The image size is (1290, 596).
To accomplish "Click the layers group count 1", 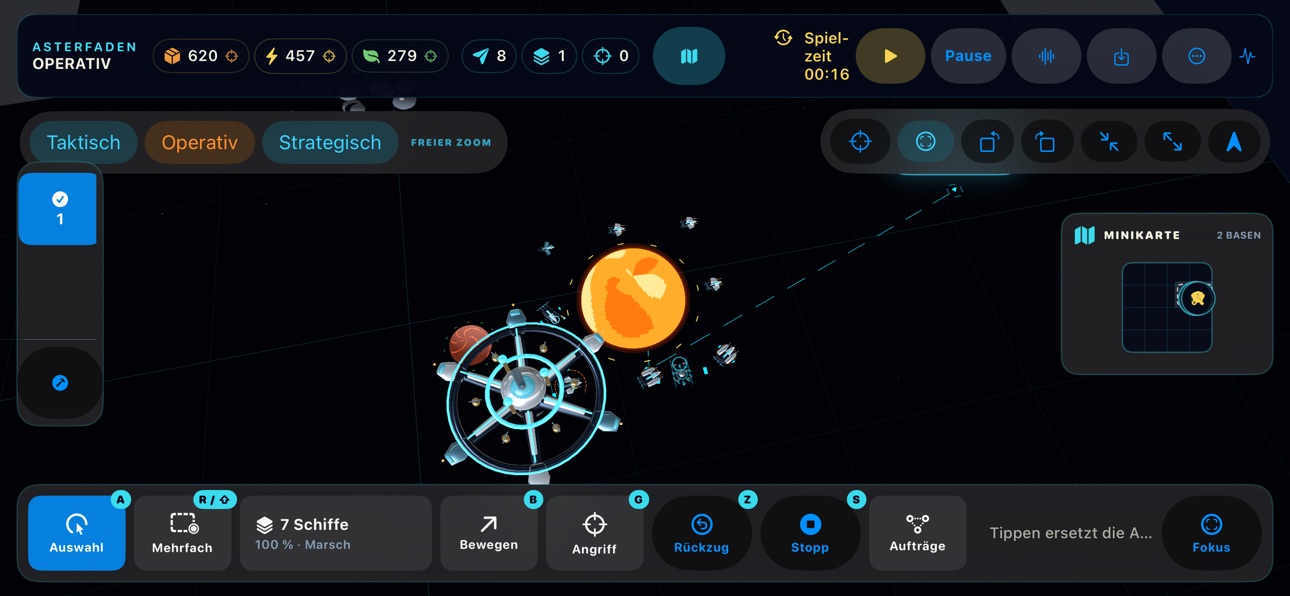I will click(549, 56).
